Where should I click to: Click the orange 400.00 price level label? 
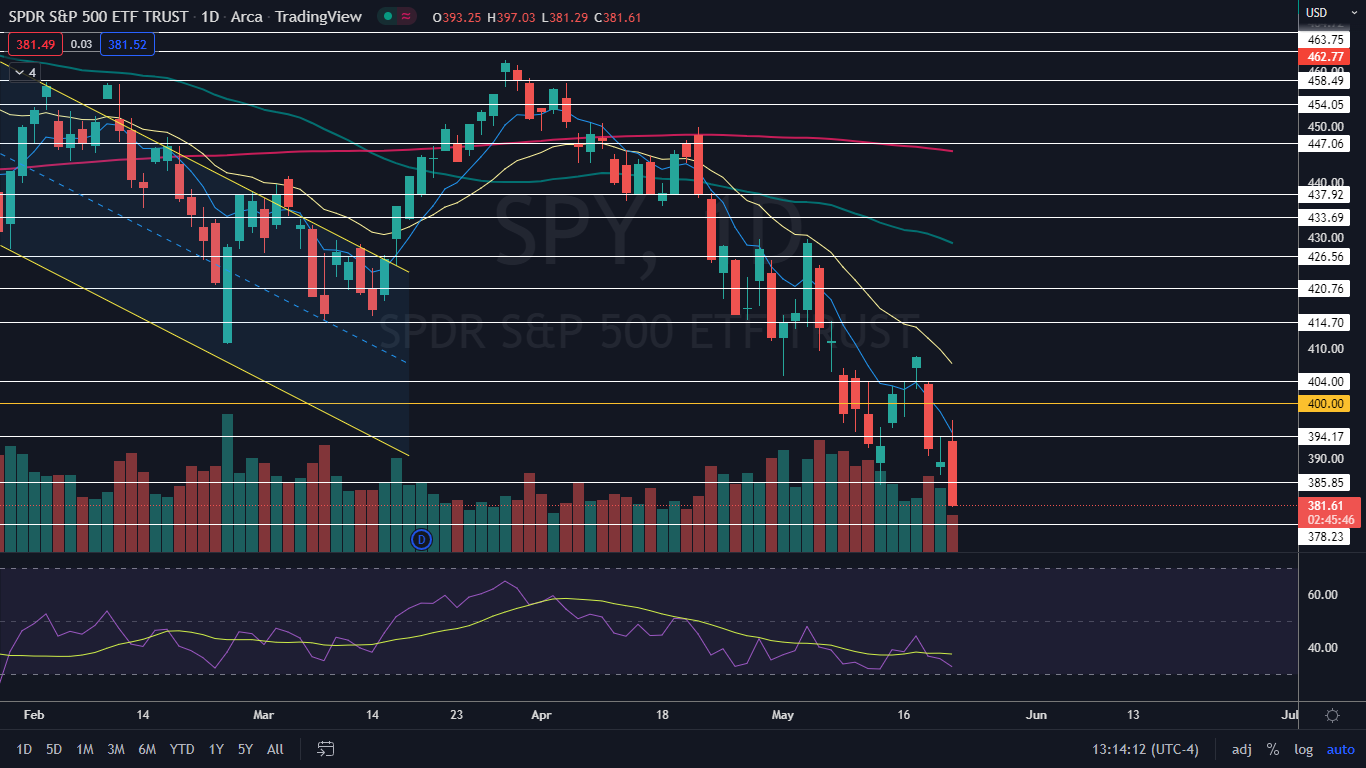(x=1325, y=403)
